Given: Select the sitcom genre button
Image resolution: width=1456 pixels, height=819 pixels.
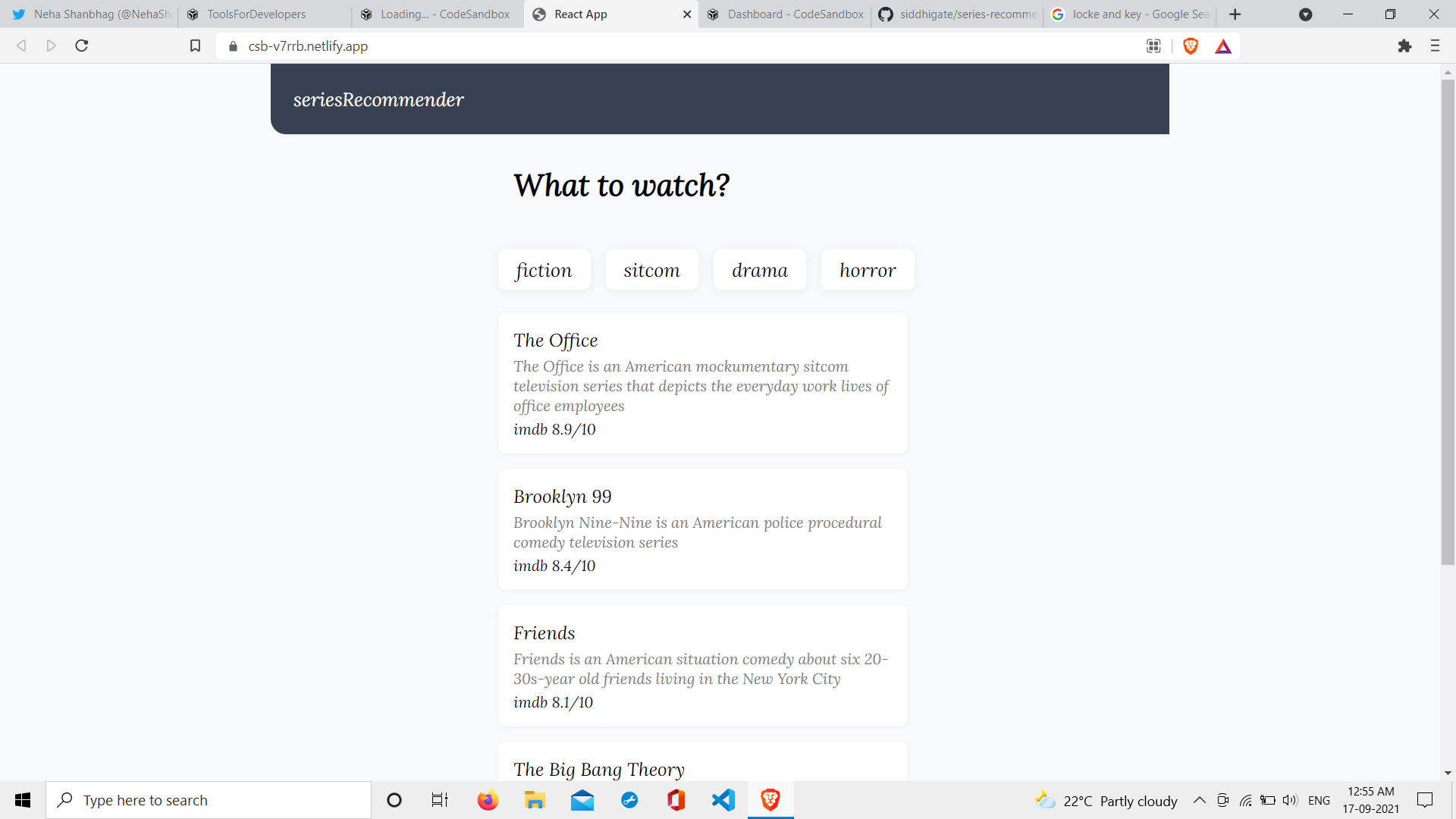Looking at the screenshot, I should pyautogui.click(x=651, y=270).
